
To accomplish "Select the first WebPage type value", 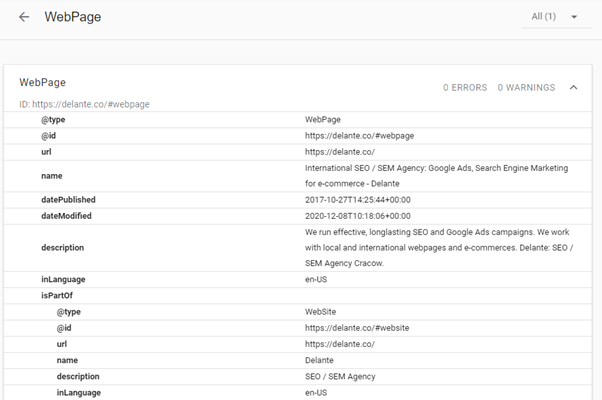I will [x=323, y=120].
